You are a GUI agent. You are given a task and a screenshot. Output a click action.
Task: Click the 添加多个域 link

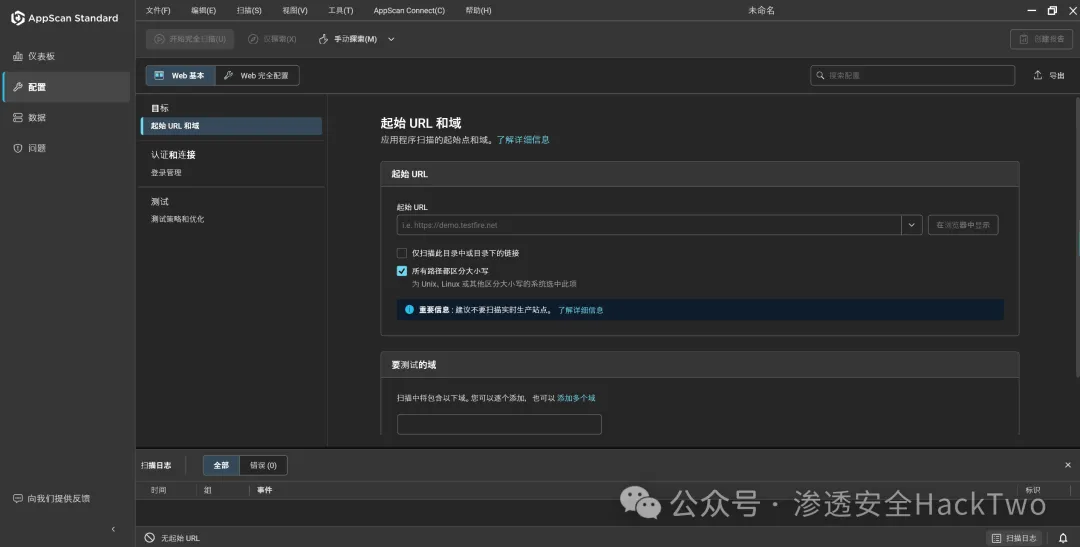[576, 398]
